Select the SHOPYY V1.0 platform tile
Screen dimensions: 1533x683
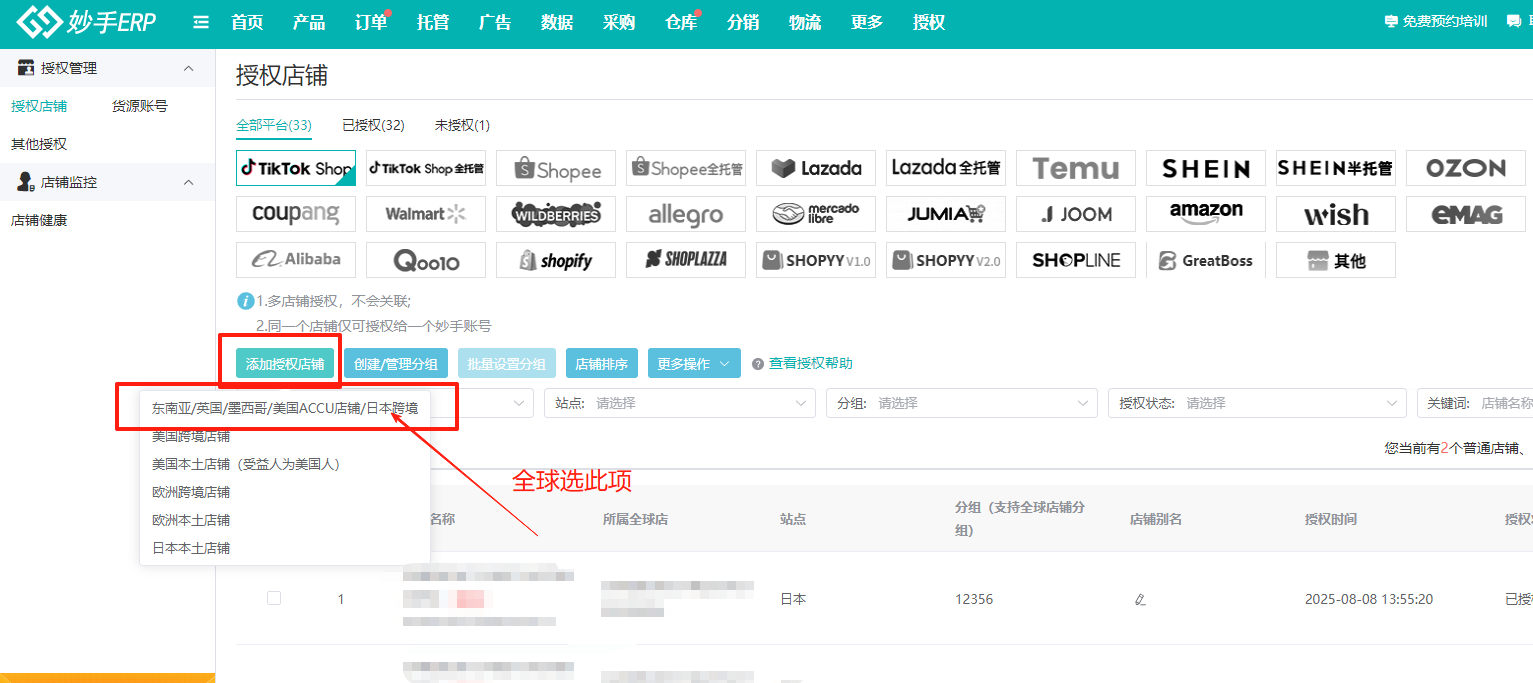click(x=816, y=260)
